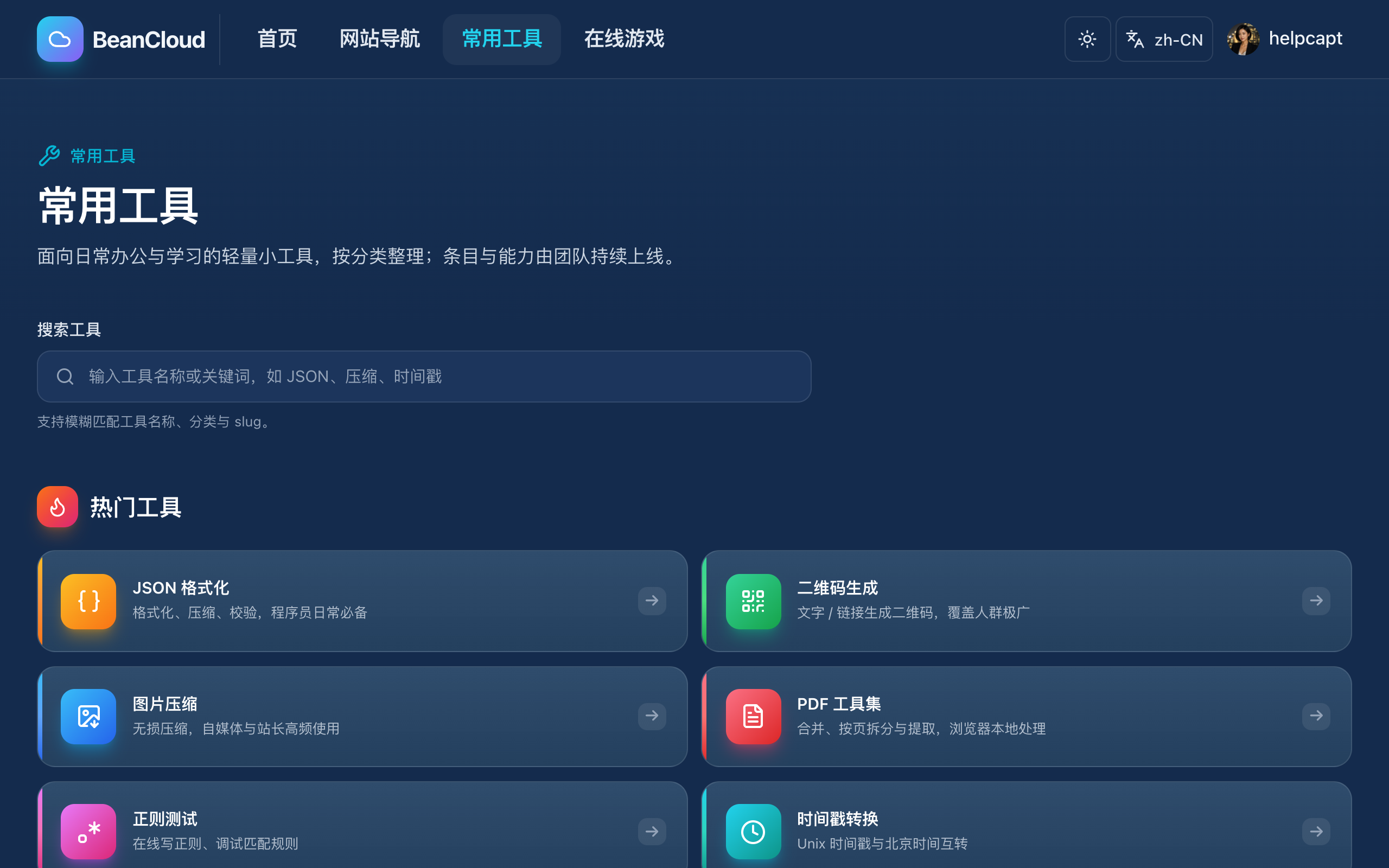The height and width of the screenshot is (868, 1389).
Task: Open the helpcapt username menu
Action: 1305,39
